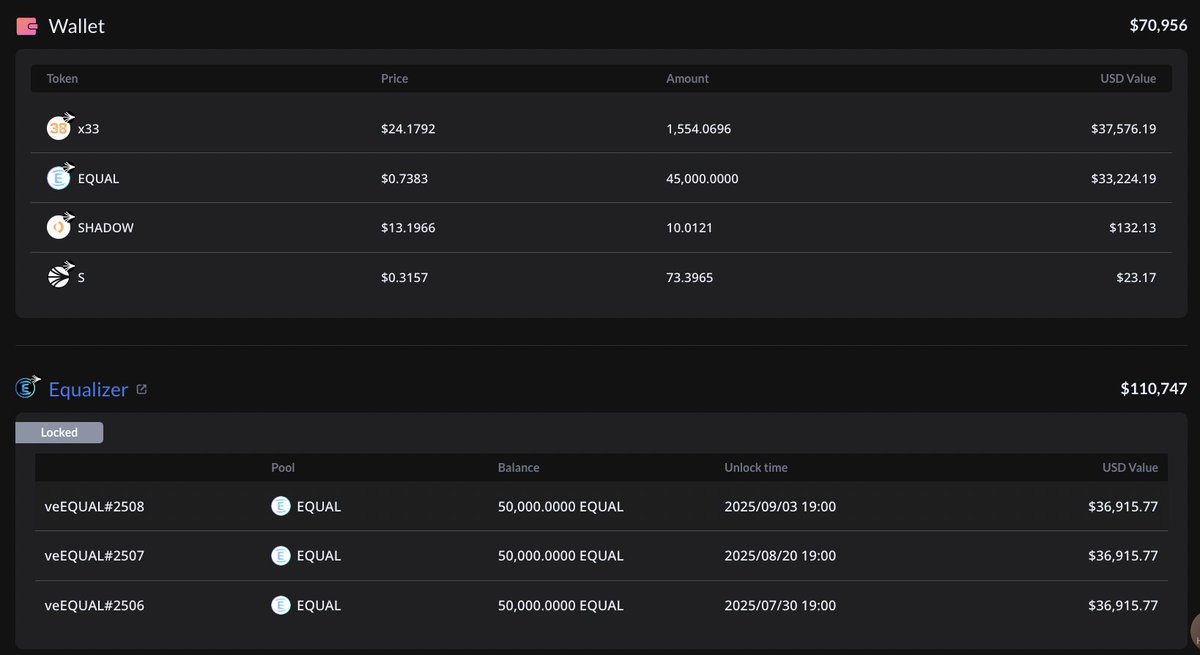
Task: Click the x33 token name
Action: [x=88, y=129]
